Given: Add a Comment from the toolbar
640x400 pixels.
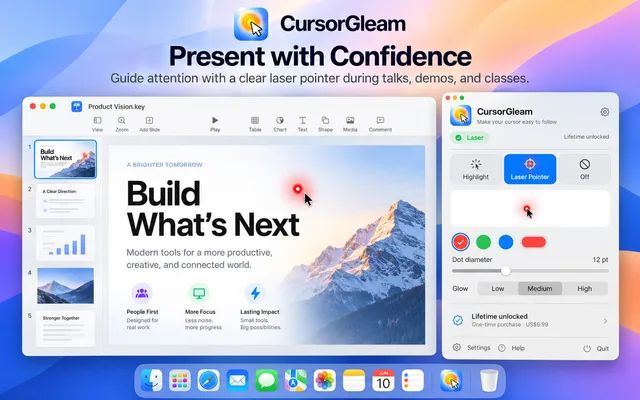Looking at the screenshot, I should (380, 124).
